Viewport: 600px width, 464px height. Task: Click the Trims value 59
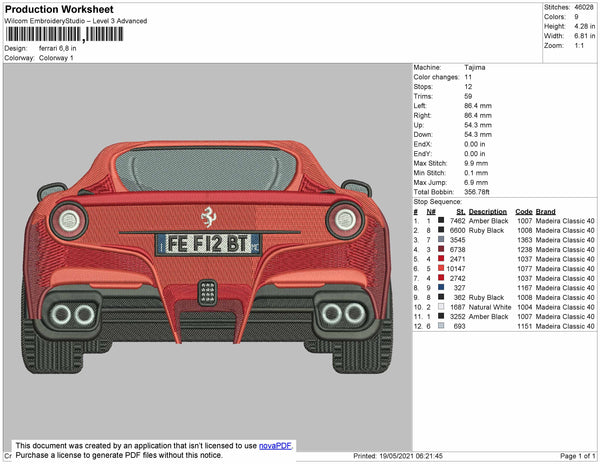click(x=468, y=96)
